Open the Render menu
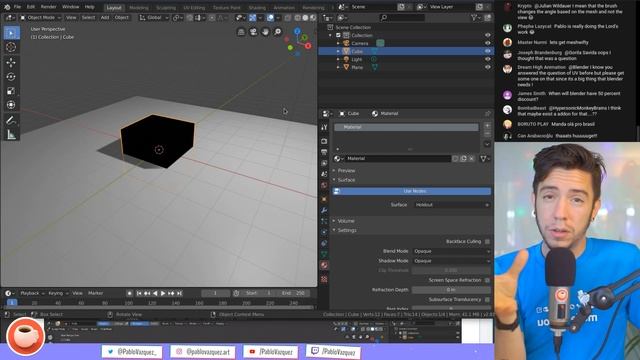 [48, 7]
